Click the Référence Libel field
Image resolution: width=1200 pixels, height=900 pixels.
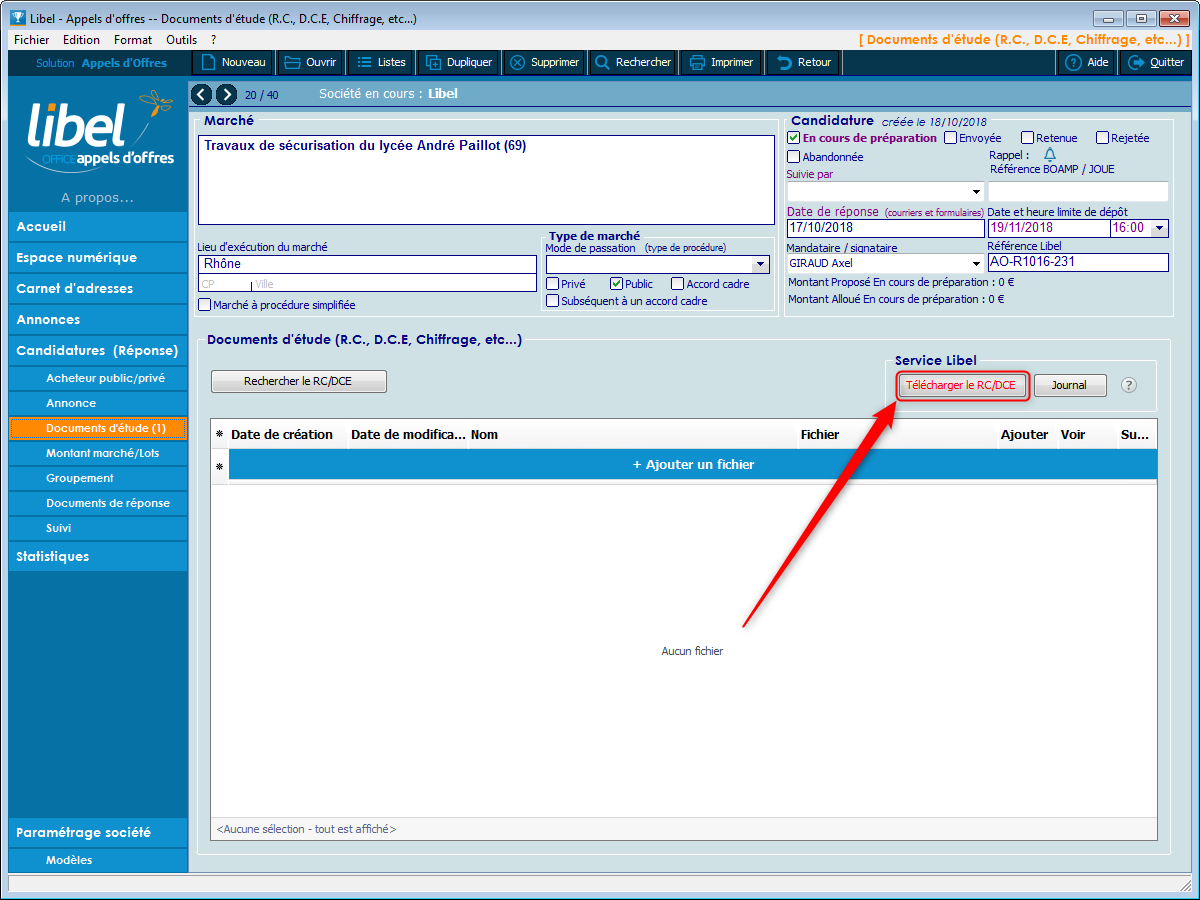tap(1078, 262)
